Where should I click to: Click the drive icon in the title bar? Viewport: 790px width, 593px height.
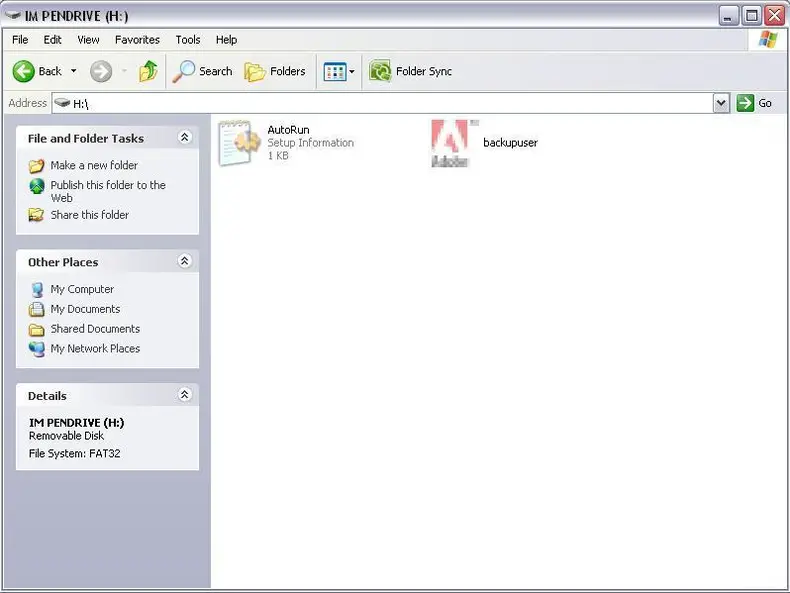coord(13,15)
